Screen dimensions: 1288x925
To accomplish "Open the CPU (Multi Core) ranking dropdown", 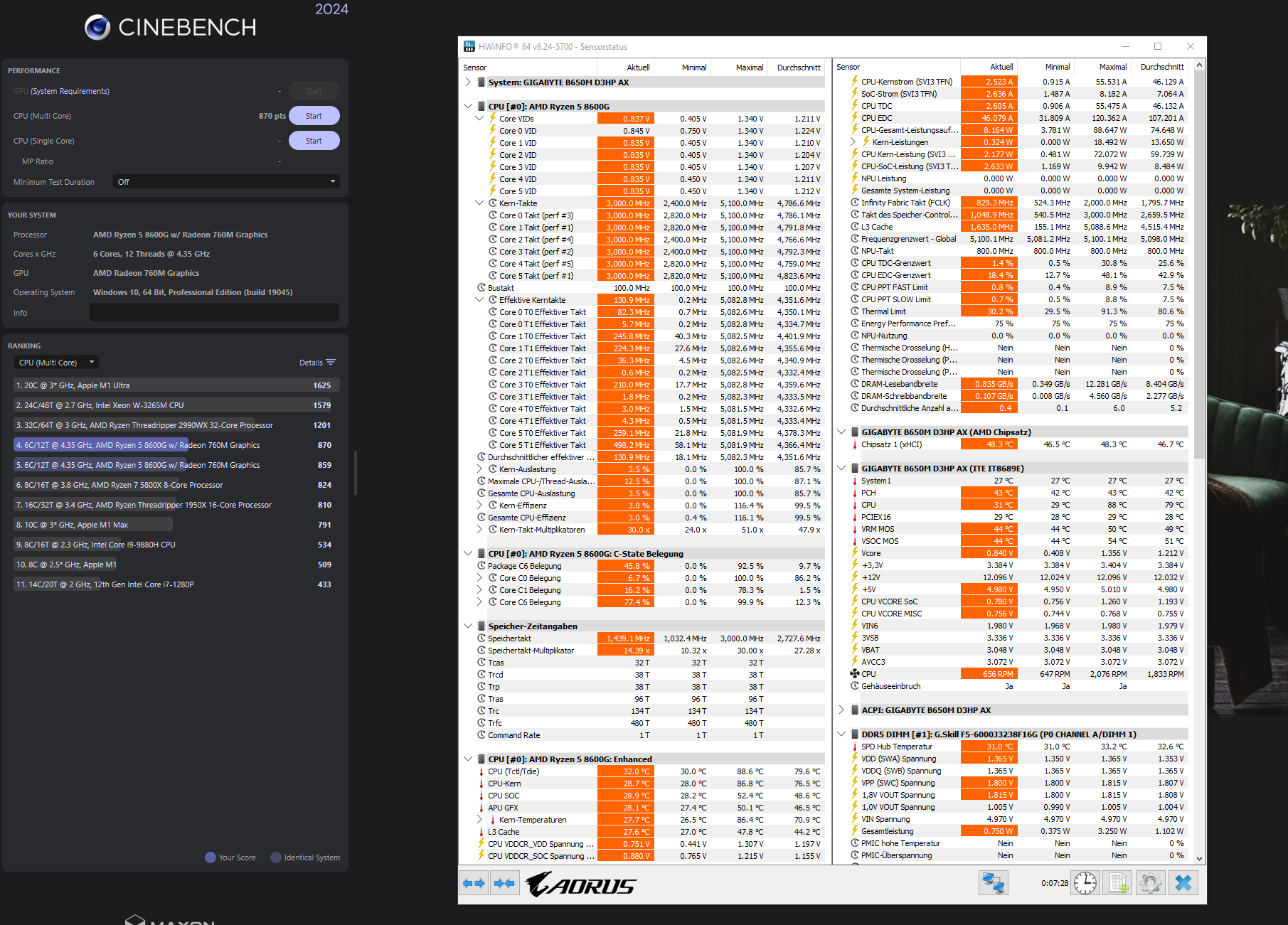I will (x=56, y=363).
